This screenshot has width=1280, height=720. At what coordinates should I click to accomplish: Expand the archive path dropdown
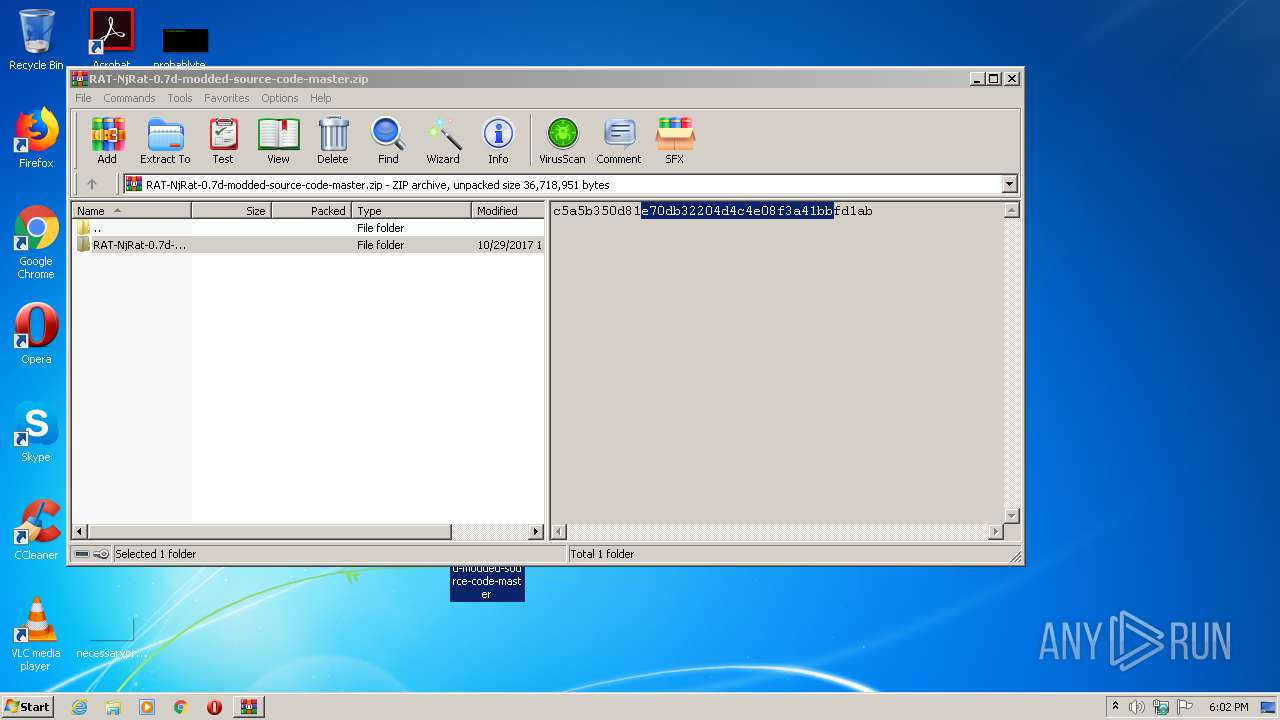coord(1009,184)
